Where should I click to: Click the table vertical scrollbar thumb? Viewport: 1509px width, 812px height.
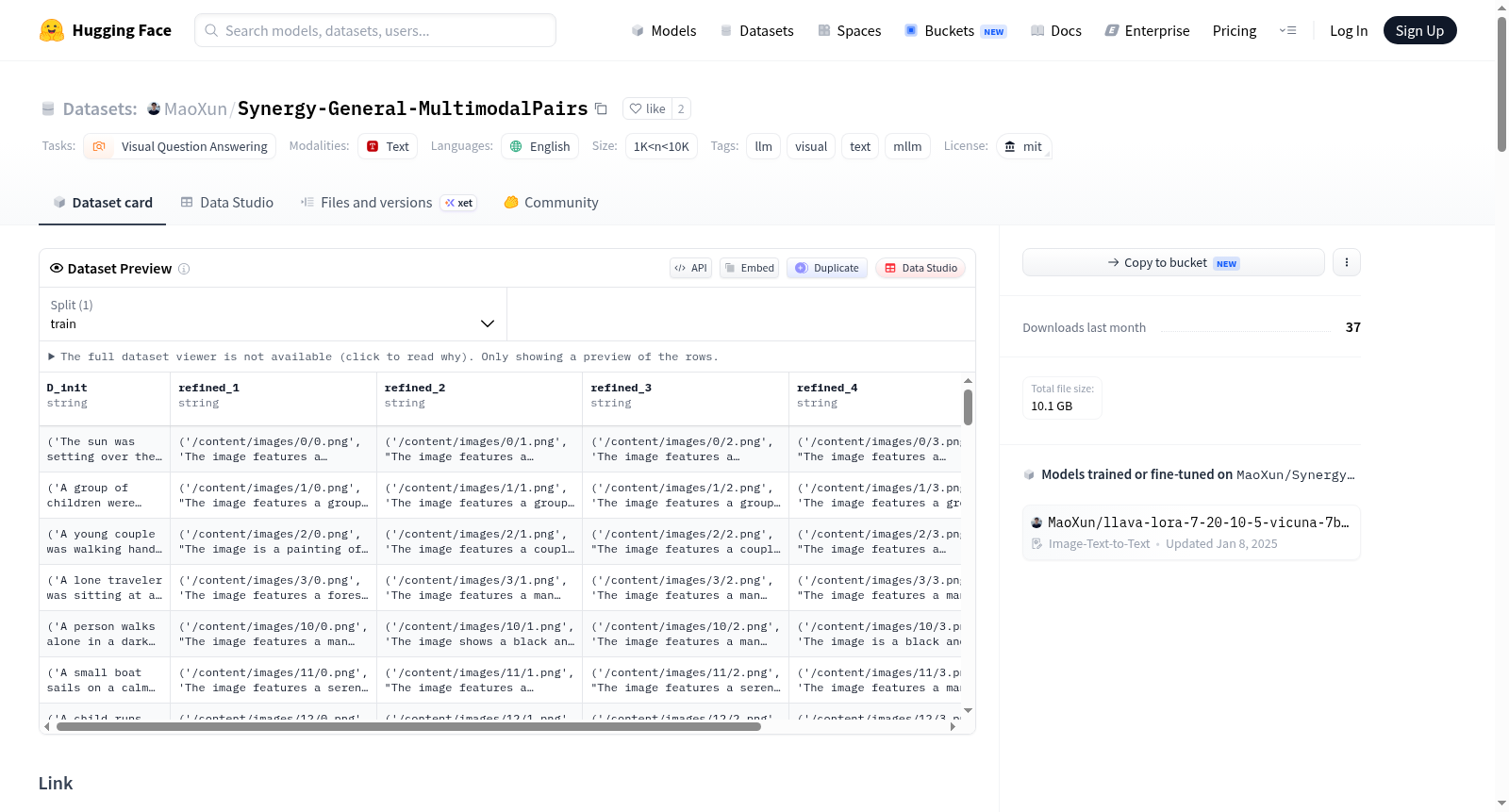click(x=968, y=407)
